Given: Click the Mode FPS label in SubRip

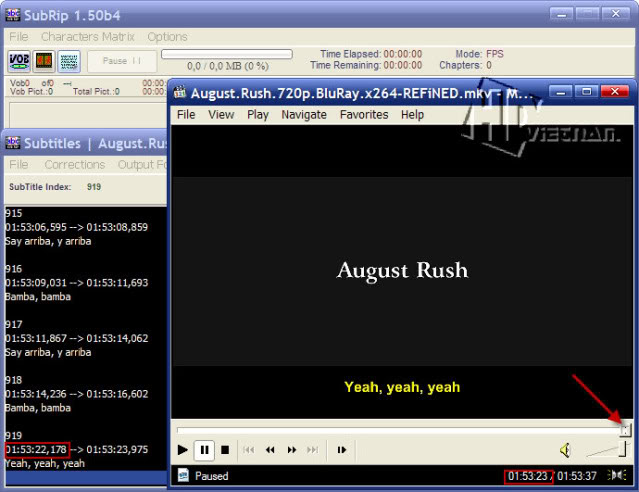Looking at the screenshot, I should [x=479, y=54].
